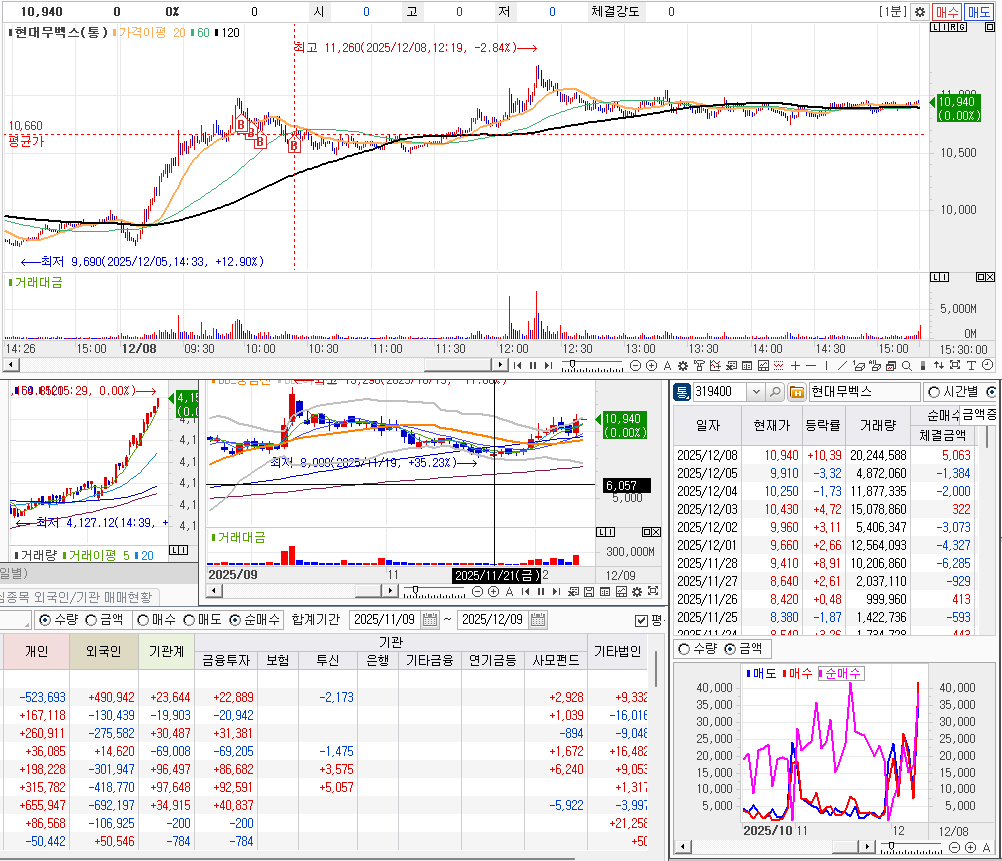Select the vertical line drawing tool

coord(826,366)
